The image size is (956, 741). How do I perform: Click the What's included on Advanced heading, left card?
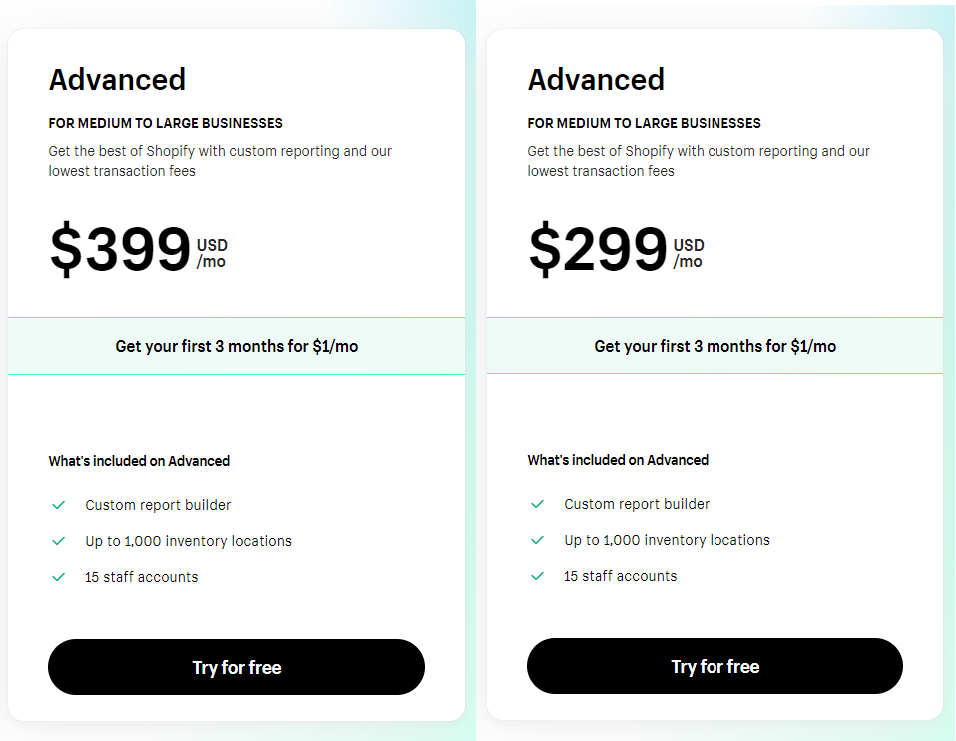click(x=139, y=461)
